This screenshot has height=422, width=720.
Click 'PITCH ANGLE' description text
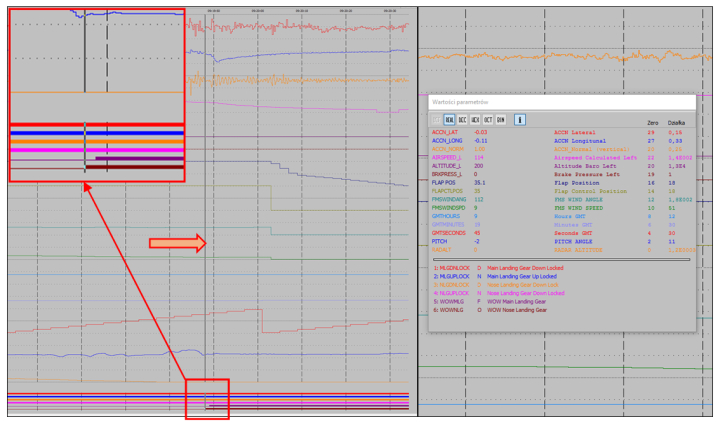pos(573,242)
